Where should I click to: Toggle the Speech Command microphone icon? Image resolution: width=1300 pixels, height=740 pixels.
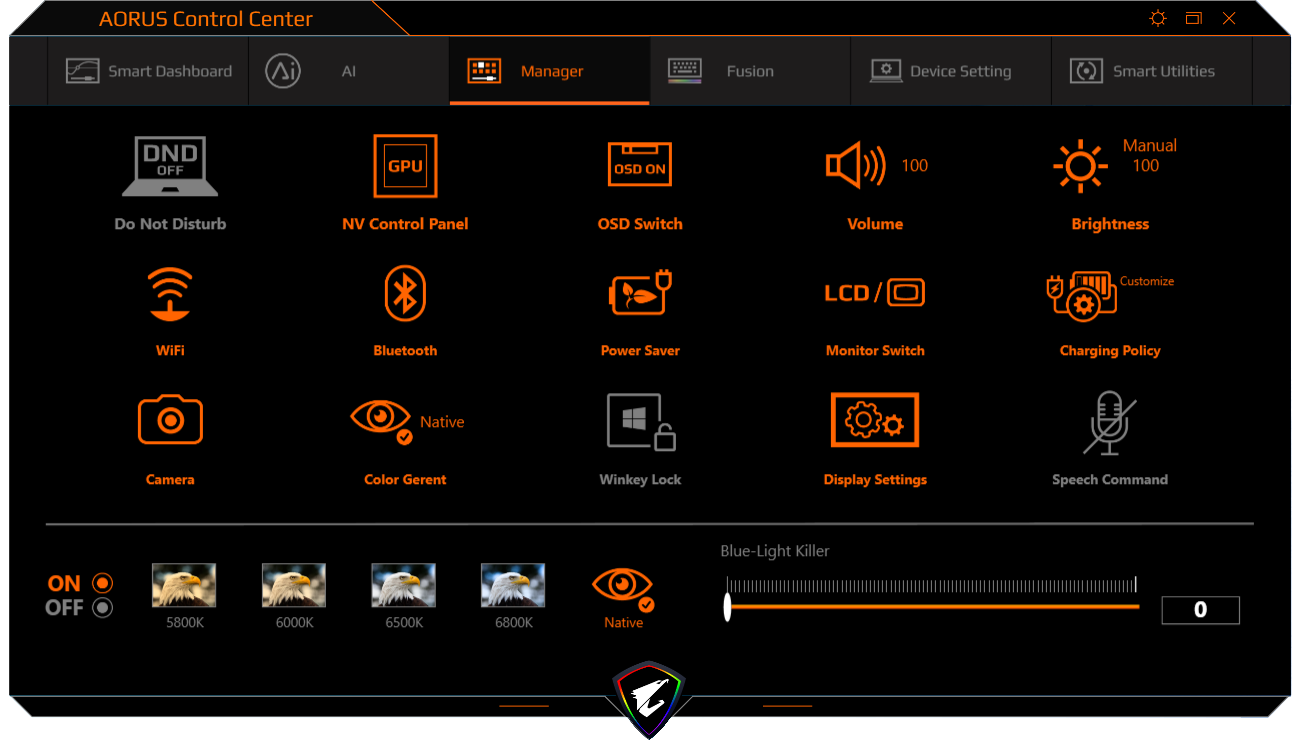coord(1110,422)
